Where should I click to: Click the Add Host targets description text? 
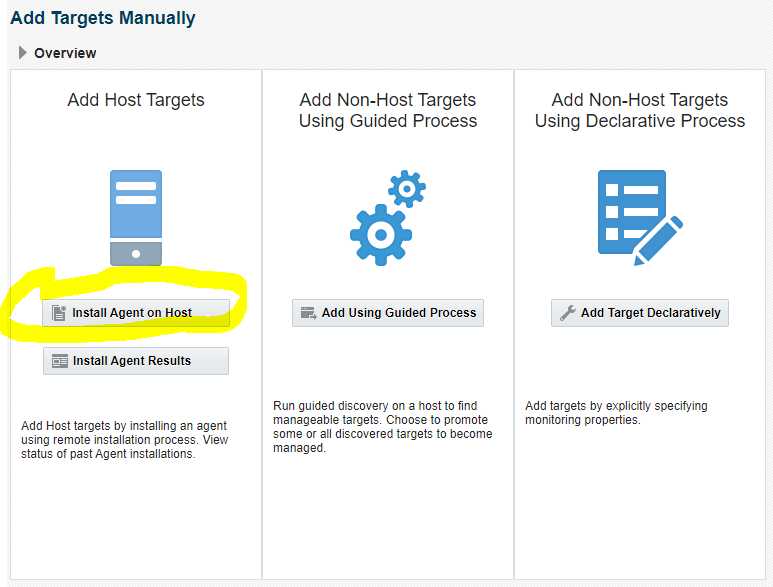[x=125, y=440]
